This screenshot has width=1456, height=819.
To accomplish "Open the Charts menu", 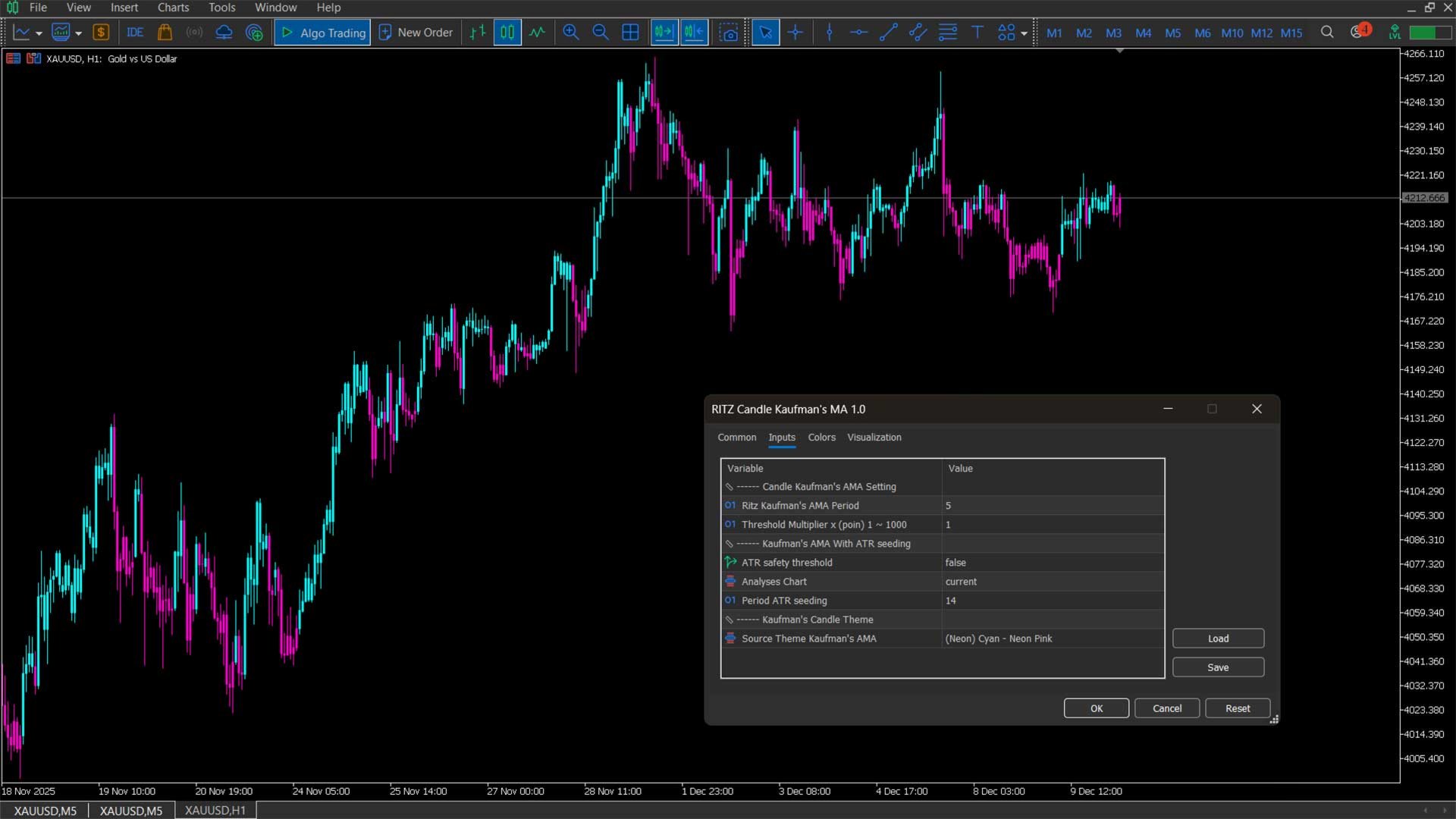I will tap(173, 8).
